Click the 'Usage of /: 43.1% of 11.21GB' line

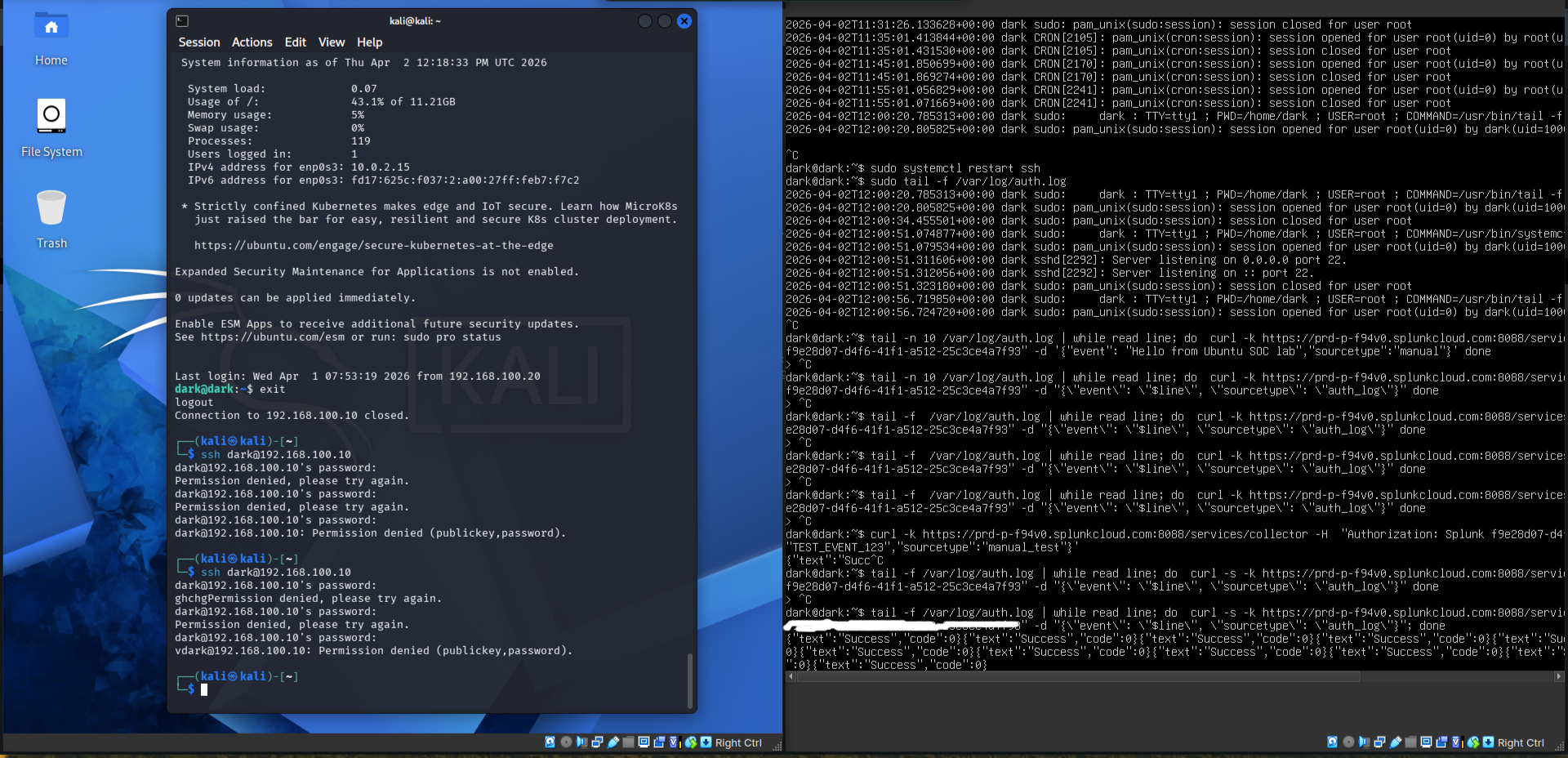coord(322,102)
